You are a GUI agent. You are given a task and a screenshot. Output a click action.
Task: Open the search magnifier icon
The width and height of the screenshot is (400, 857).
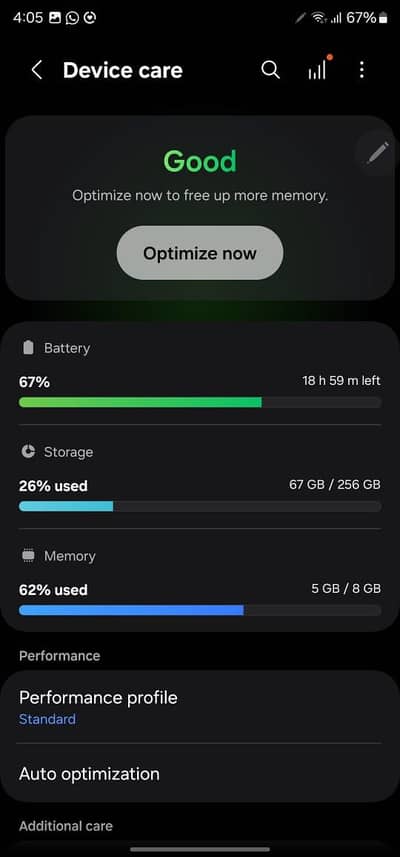tap(270, 70)
